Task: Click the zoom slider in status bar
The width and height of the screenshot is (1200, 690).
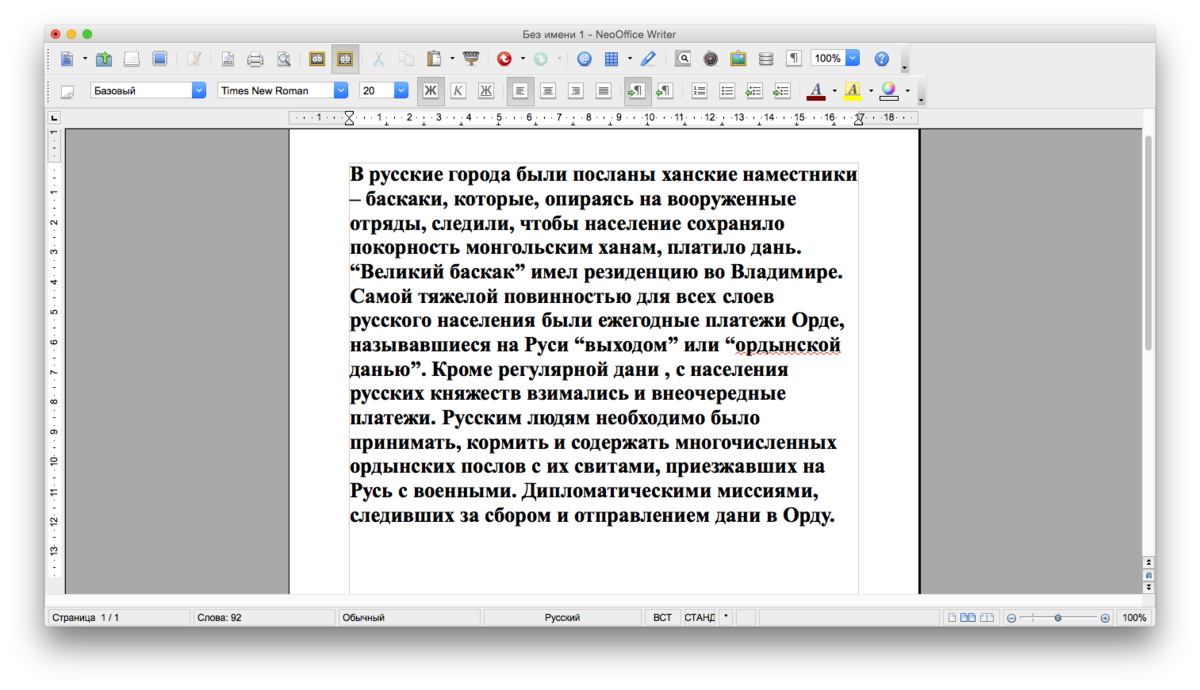Action: (1058, 618)
